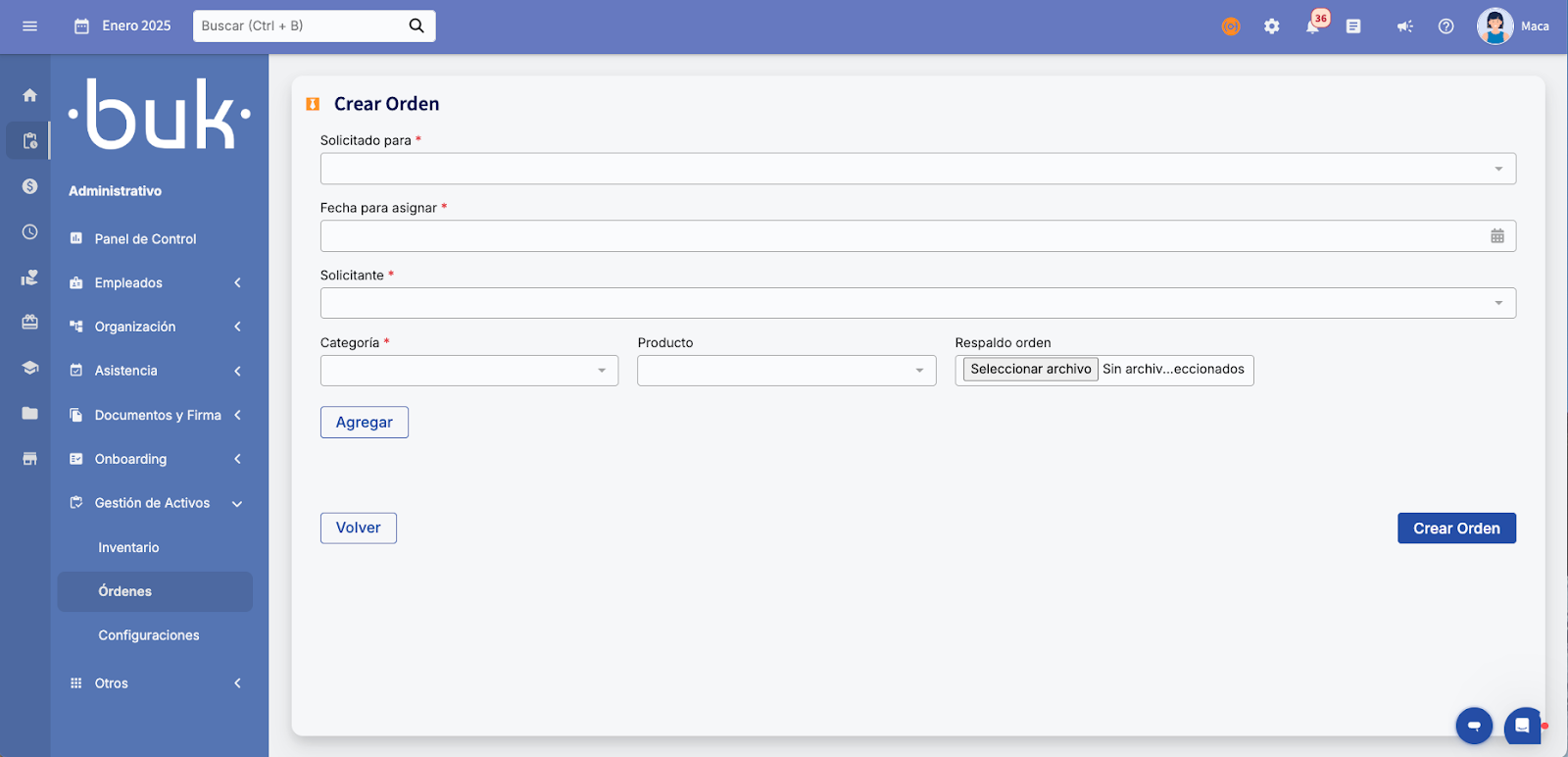Open Configuraciones in sidebar
Viewport: 1568px width, 757px height.
pos(149,635)
